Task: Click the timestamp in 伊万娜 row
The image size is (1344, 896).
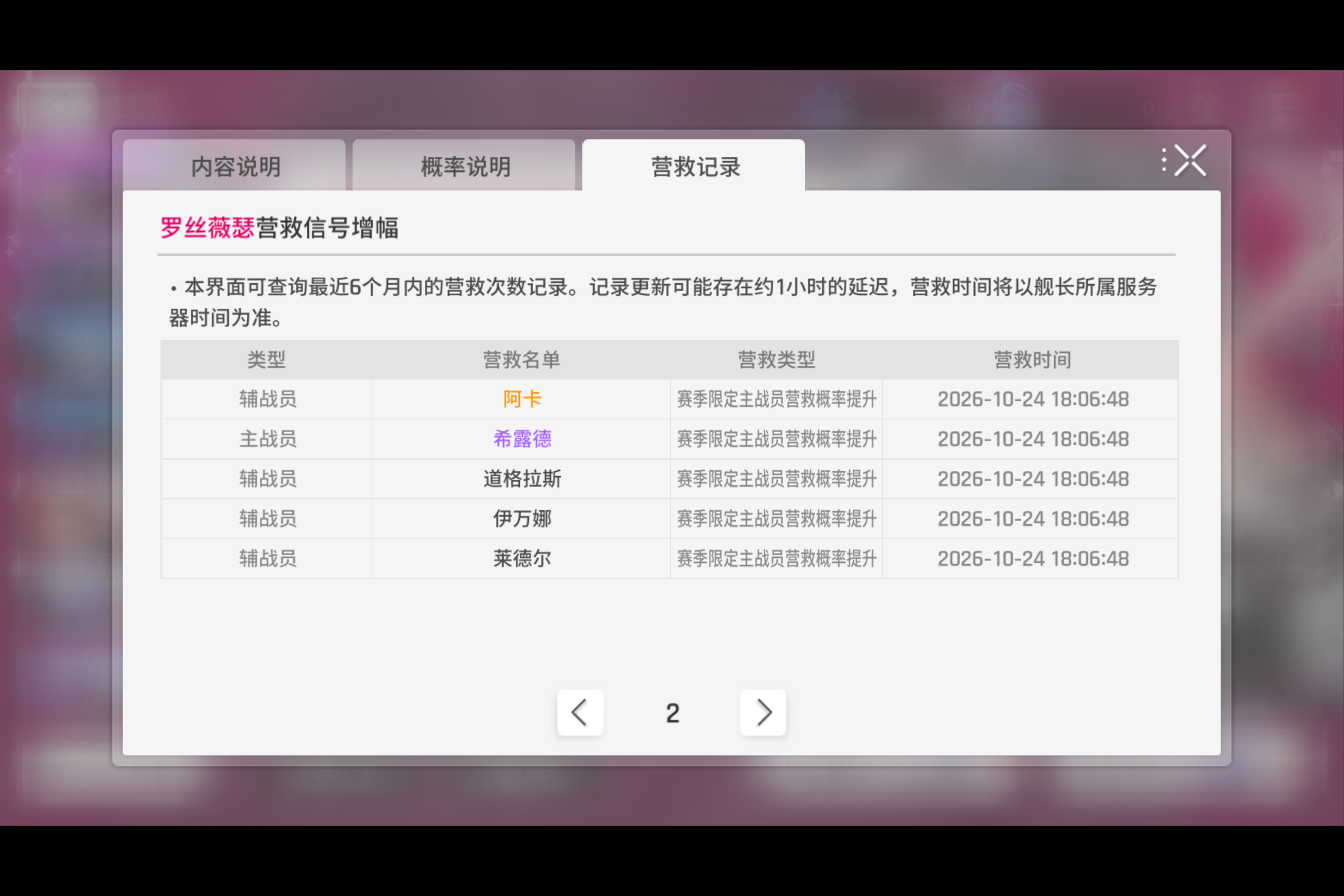Action: click(x=1033, y=519)
